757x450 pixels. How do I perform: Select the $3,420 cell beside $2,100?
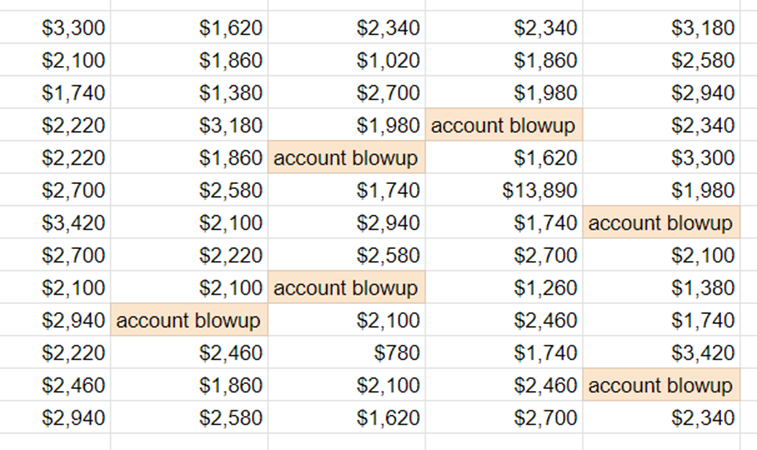55,223
